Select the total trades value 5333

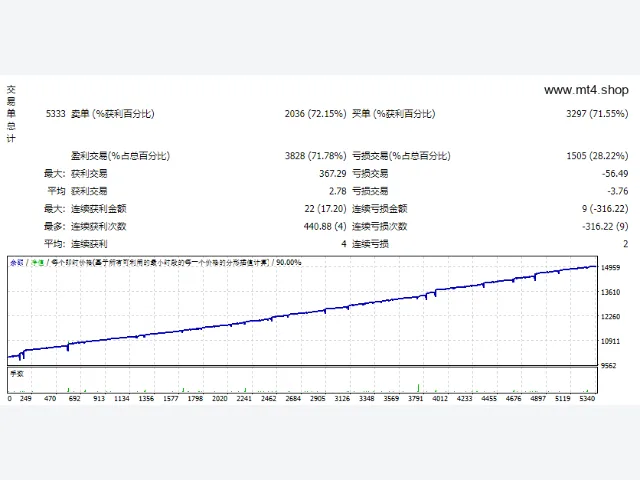pos(56,113)
